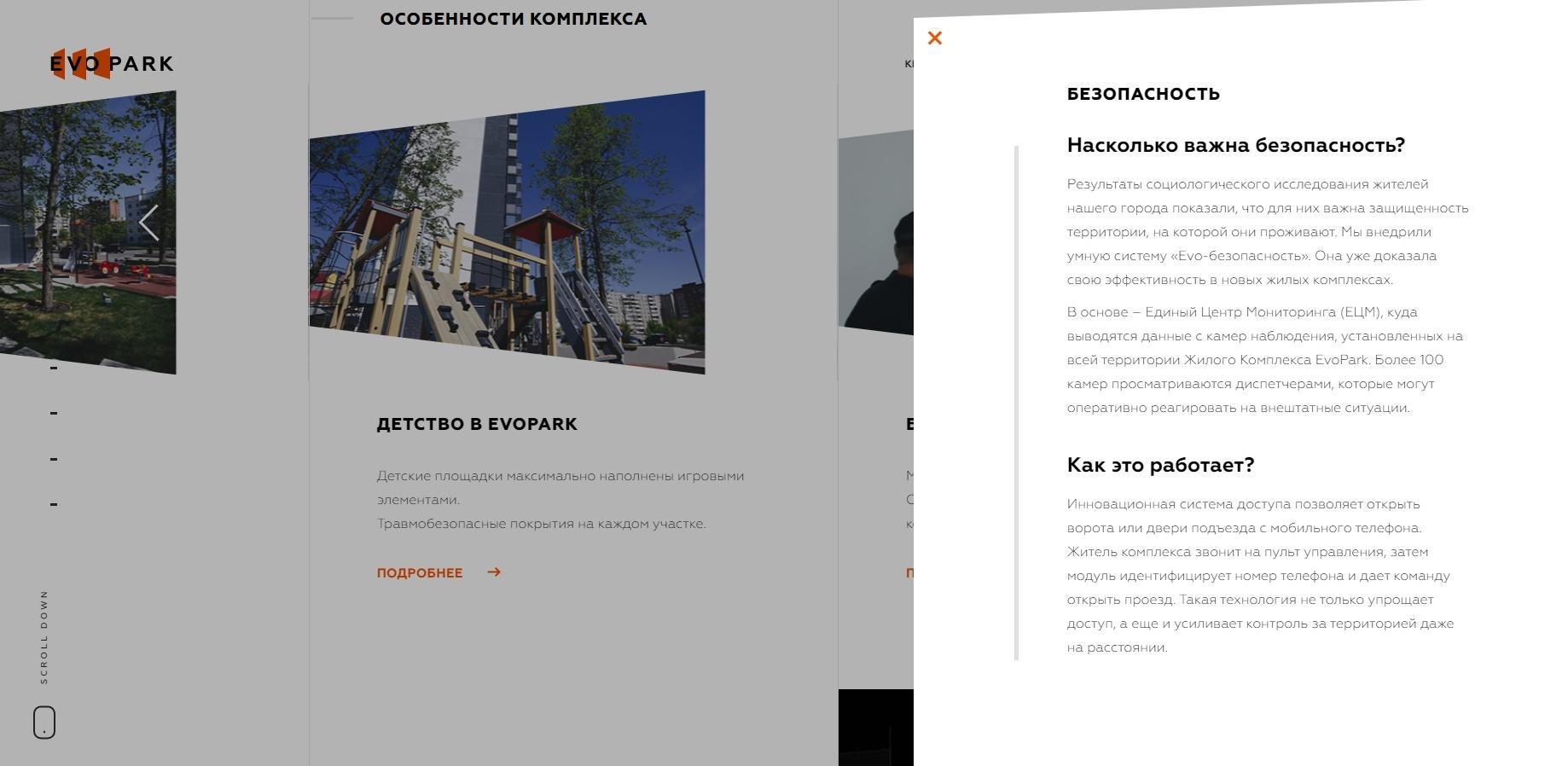Click the vertical SCROLL DOWN label
The height and width of the screenshot is (766, 1568).
44,636
